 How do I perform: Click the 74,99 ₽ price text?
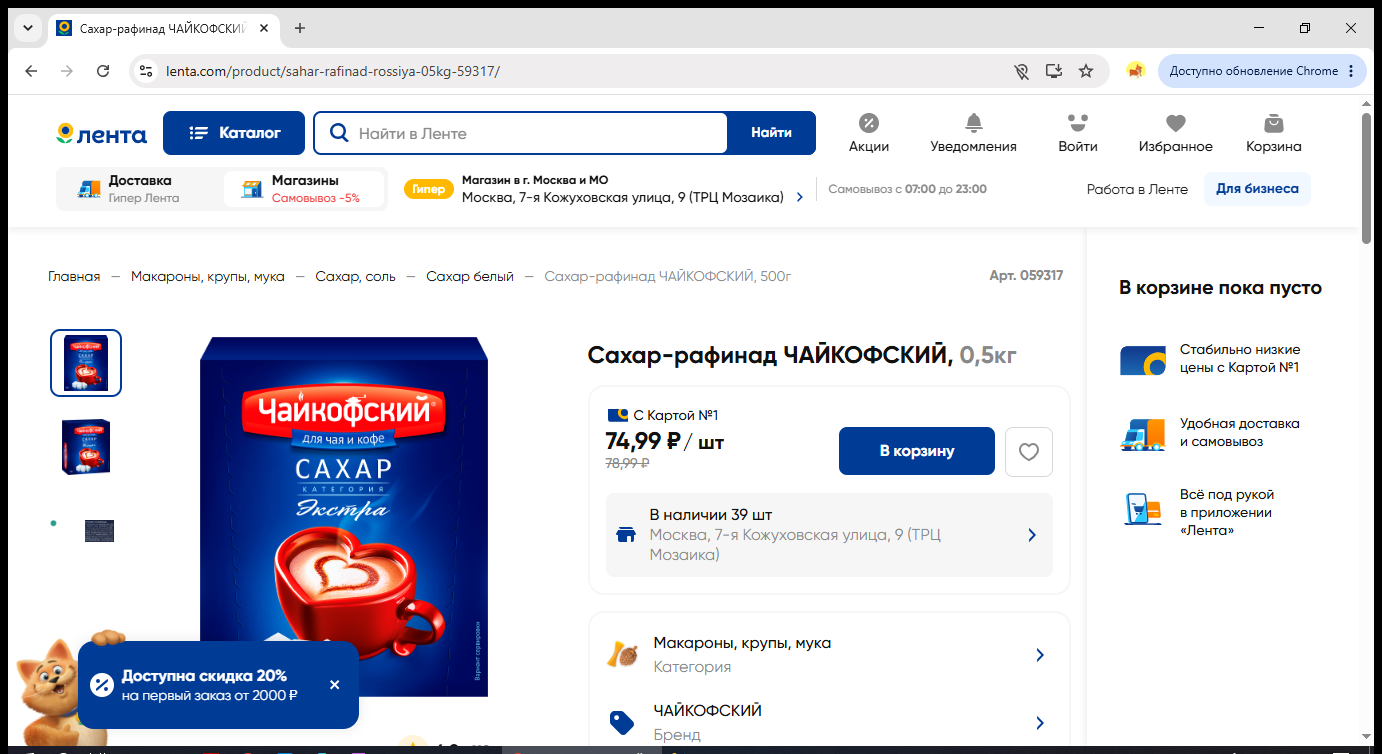tap(643, 441)
